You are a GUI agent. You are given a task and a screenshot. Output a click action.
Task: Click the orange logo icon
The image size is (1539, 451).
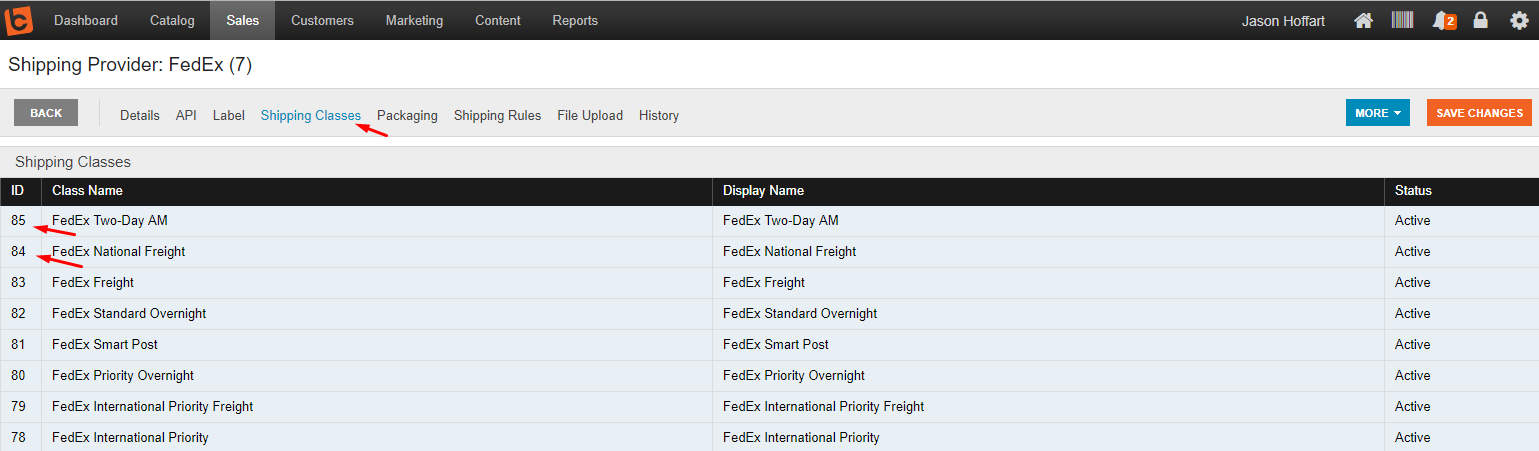[19, 20]
